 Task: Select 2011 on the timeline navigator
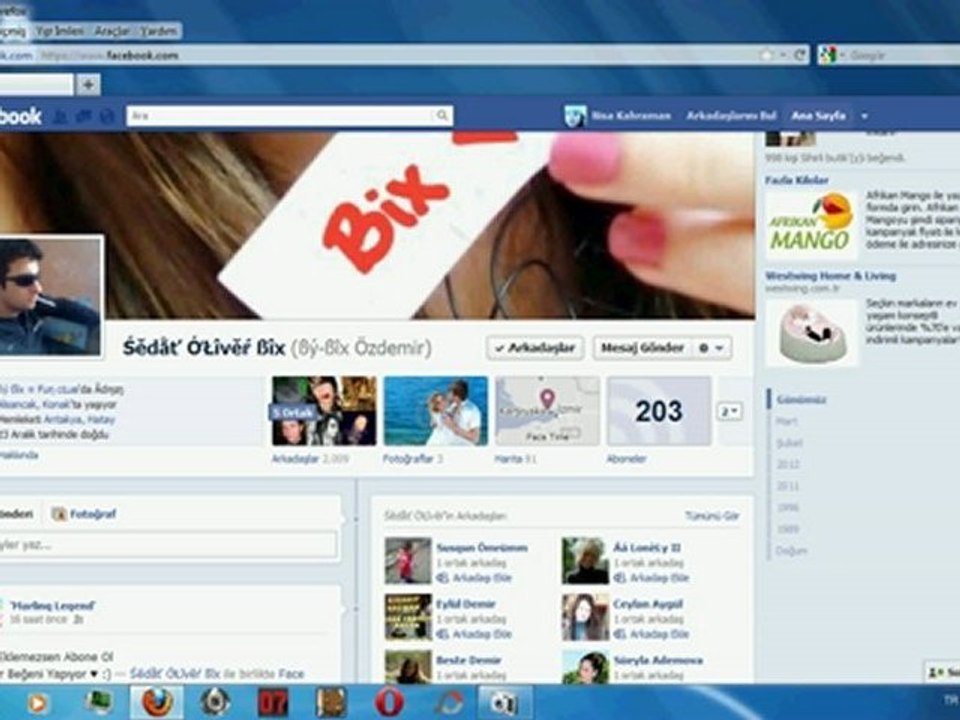(788, 486)
